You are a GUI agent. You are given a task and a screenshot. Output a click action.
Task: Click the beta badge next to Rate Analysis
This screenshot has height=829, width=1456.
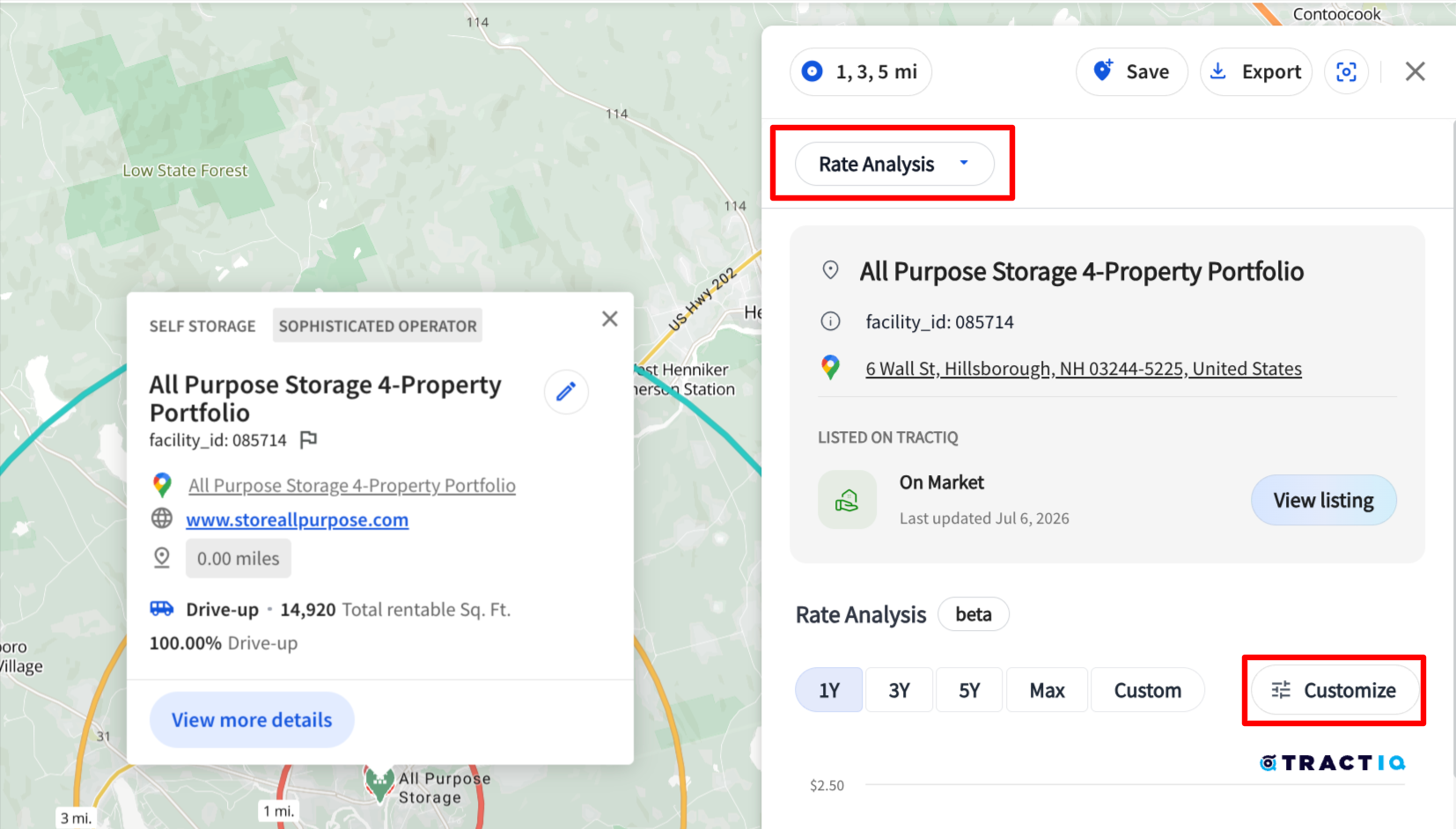(974, 614)
